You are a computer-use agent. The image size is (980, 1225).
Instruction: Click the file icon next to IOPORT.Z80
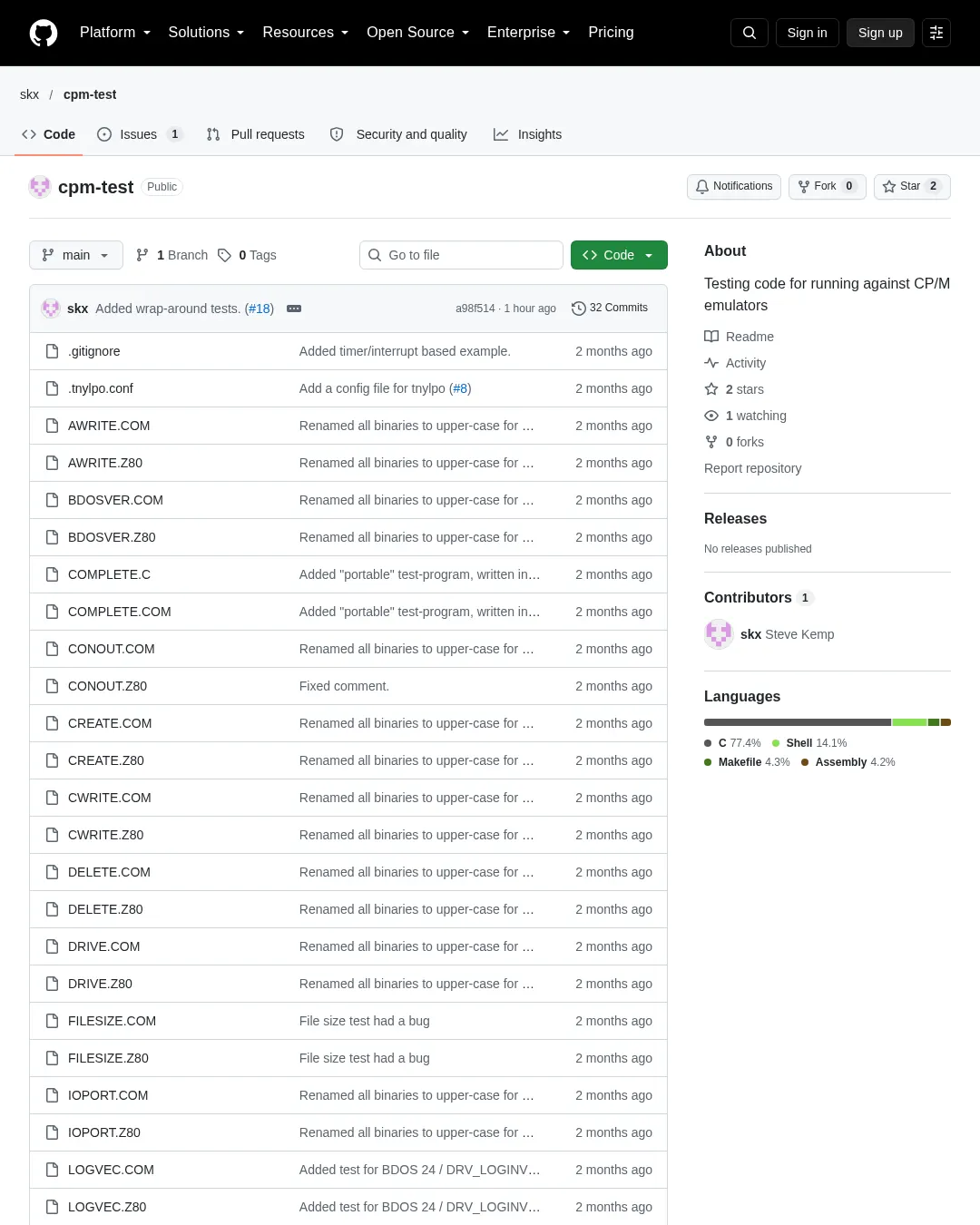point(53,1132)
